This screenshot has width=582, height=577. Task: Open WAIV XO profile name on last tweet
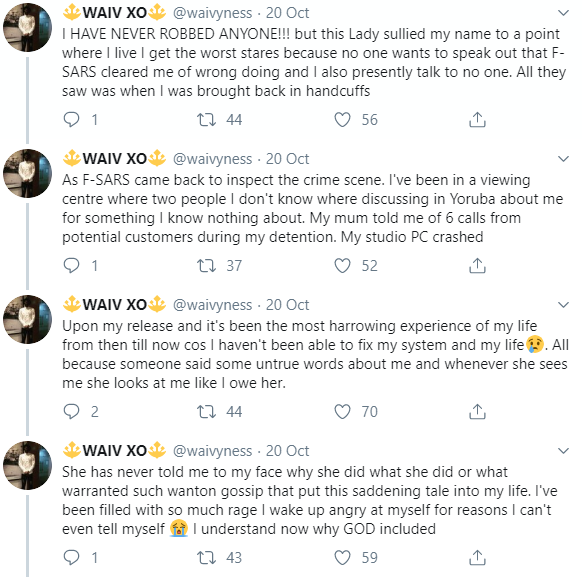point(114,450)
